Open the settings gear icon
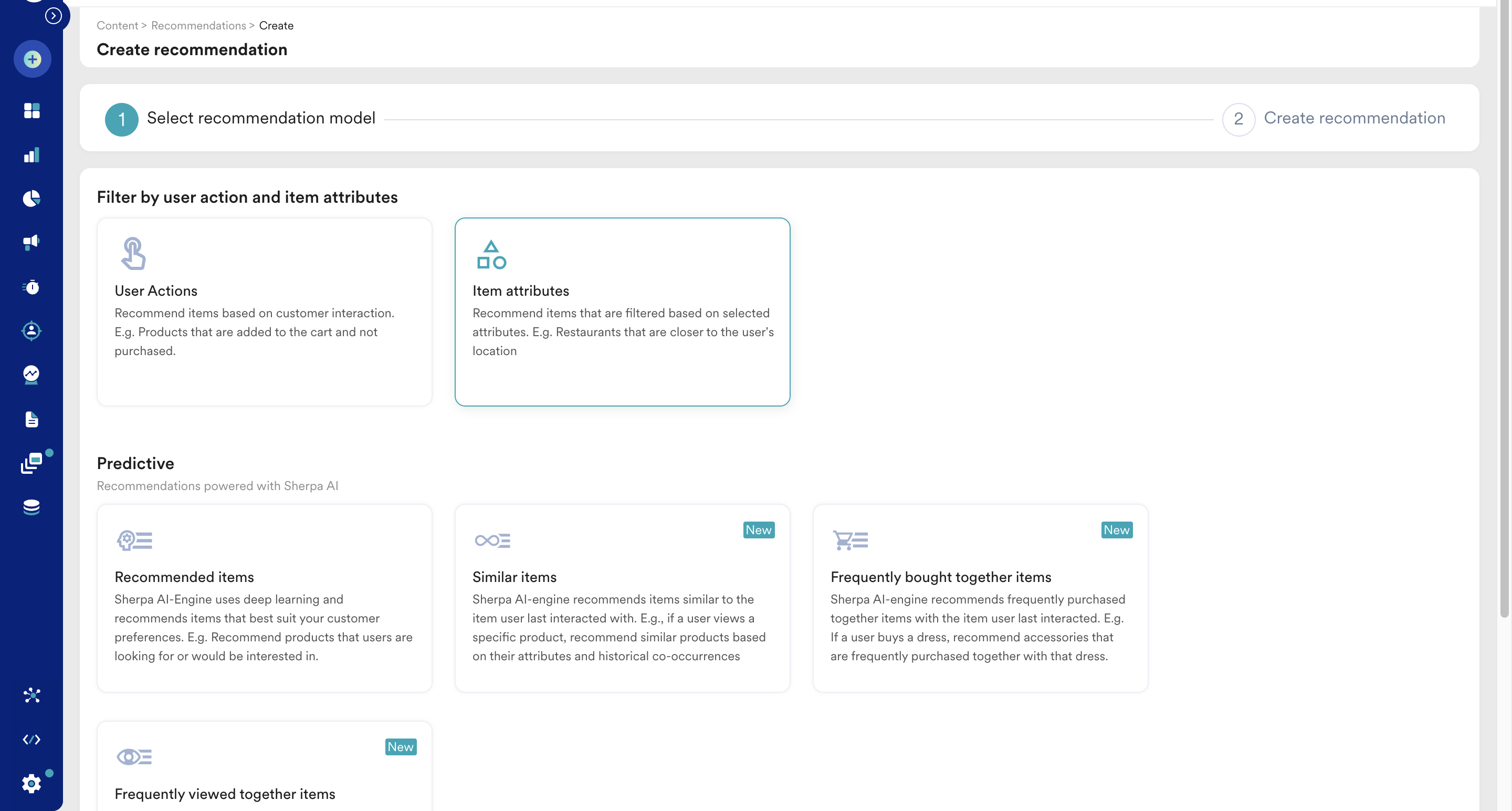Viewport: 1512px width, 811px height. [x=31, y=783]
